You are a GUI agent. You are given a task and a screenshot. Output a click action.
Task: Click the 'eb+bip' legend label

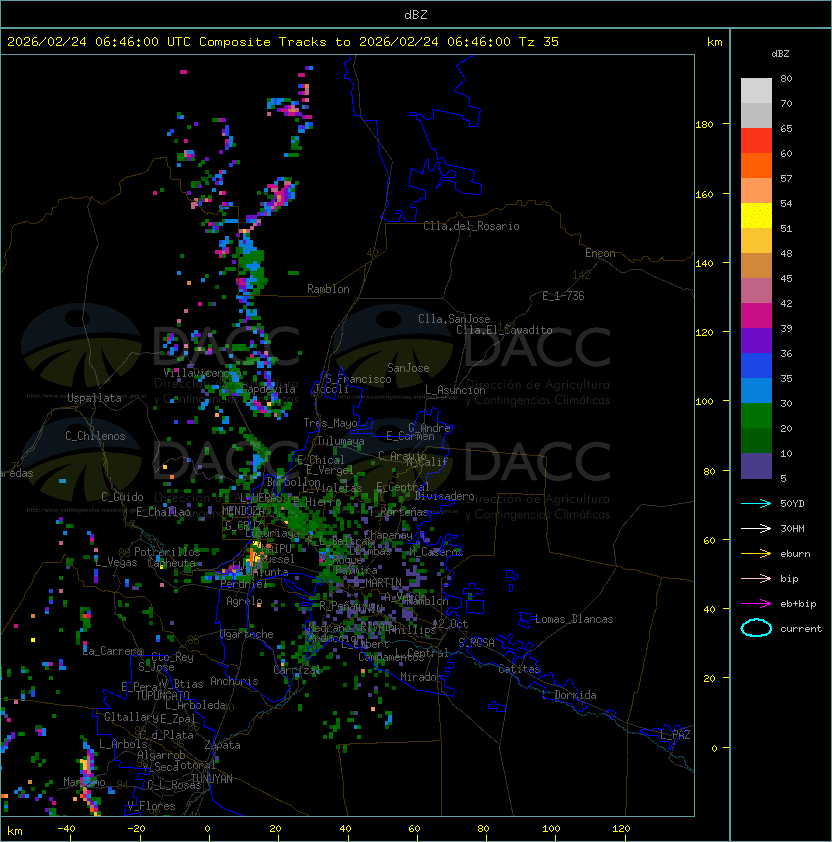pos(798,604)
